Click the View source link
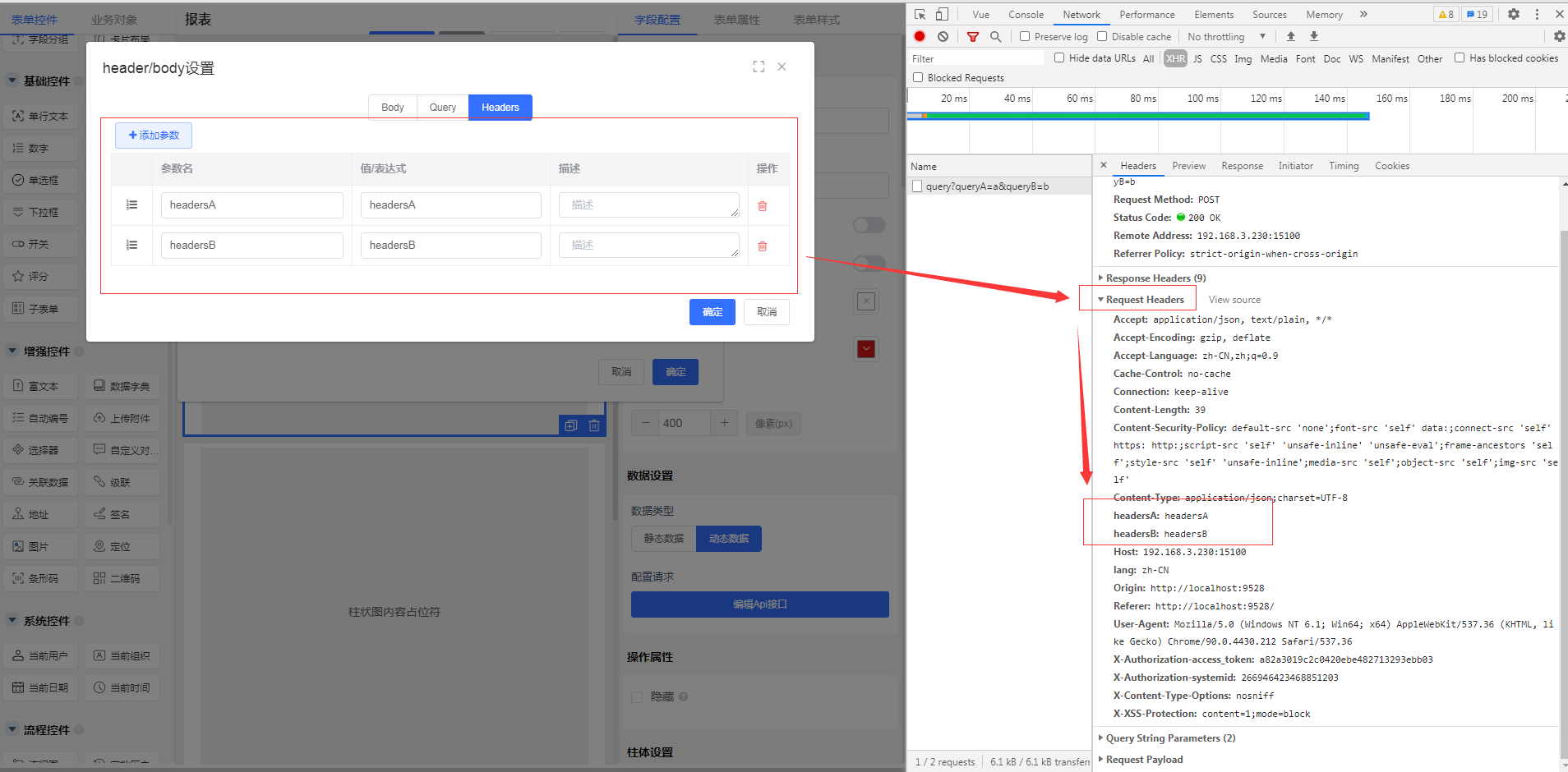Viewport: 1568px width, 772px height. point(1234,300)
